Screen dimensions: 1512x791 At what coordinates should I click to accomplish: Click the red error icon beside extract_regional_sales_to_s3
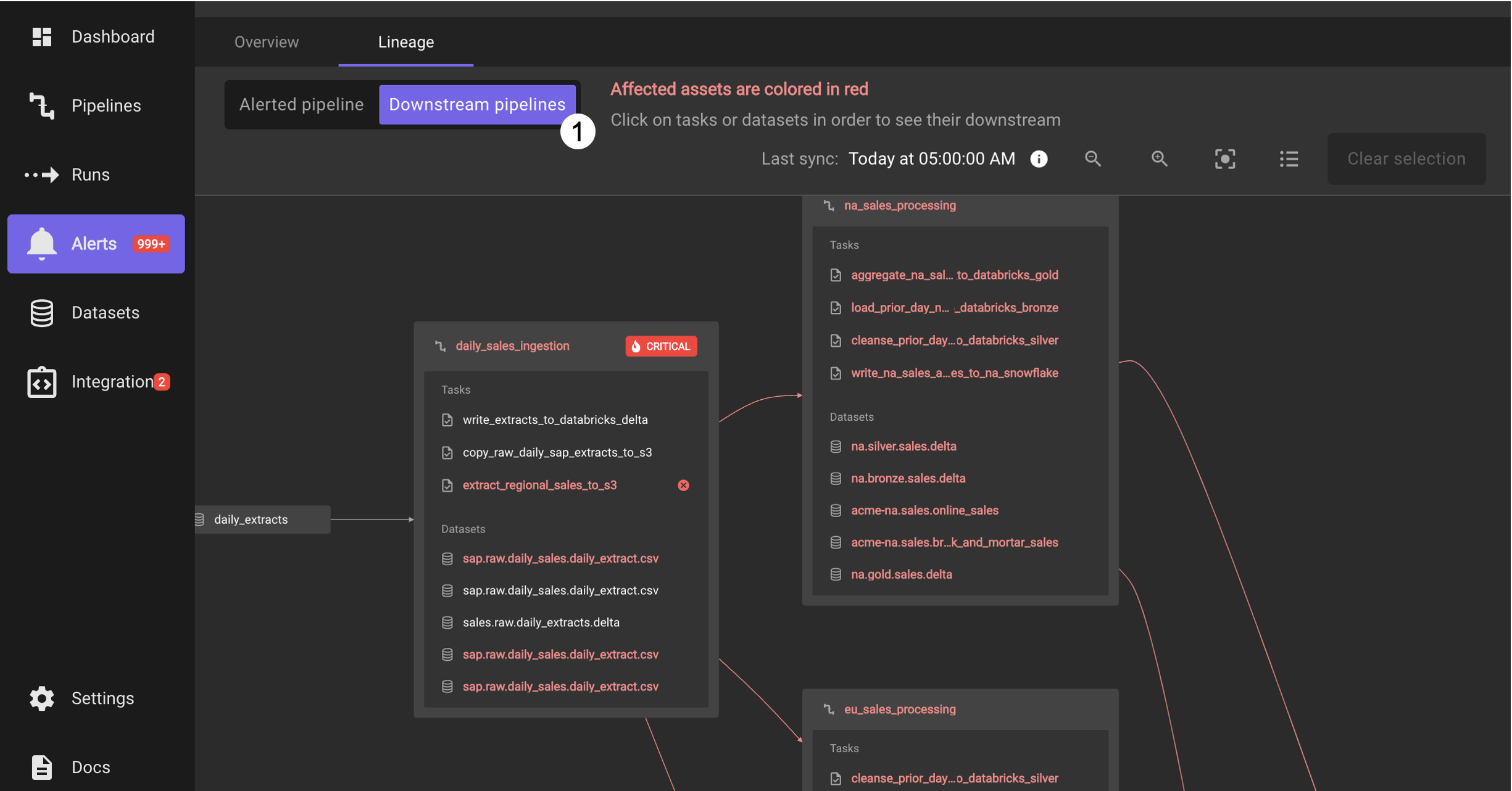point(683,485)
